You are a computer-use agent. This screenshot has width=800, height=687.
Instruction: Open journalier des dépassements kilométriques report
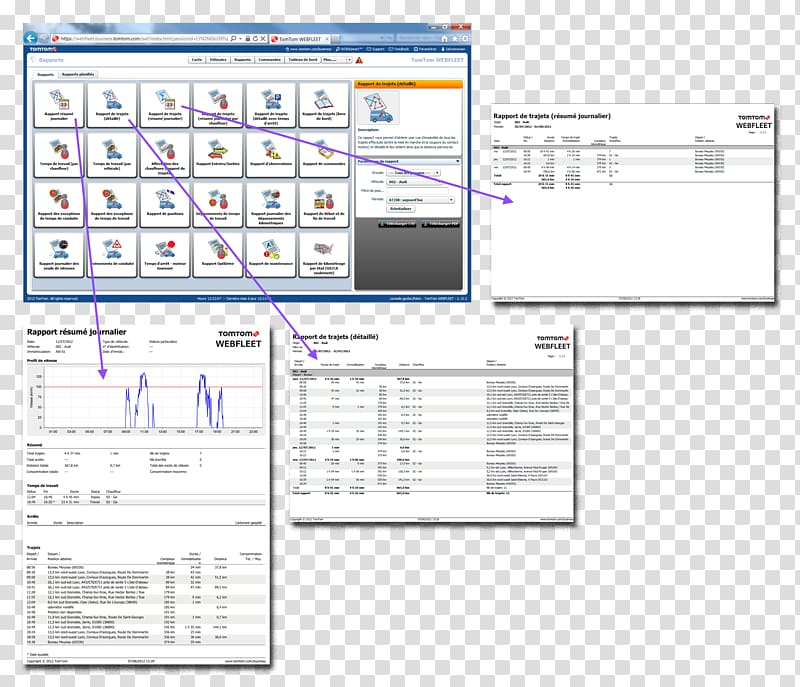pos(271,205)
